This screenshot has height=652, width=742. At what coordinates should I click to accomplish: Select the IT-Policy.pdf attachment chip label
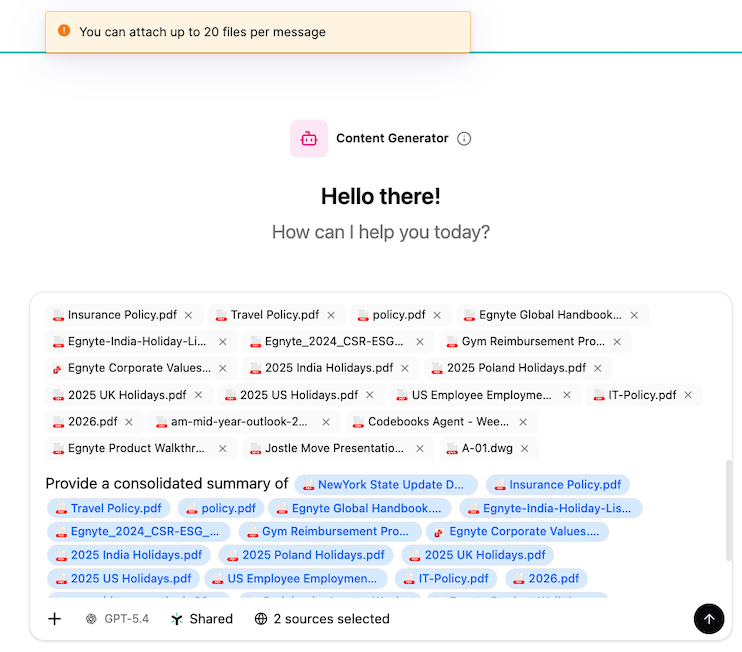pos(642,395)
